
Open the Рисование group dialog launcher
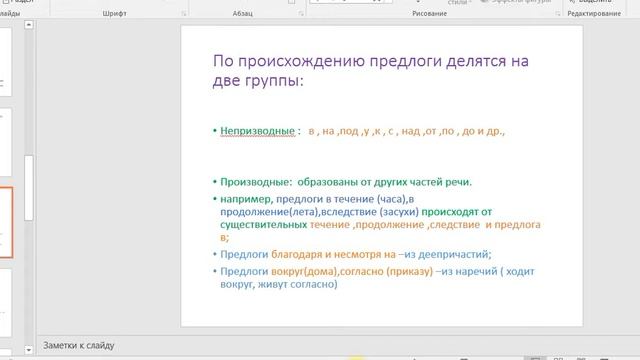click(558, 14)
